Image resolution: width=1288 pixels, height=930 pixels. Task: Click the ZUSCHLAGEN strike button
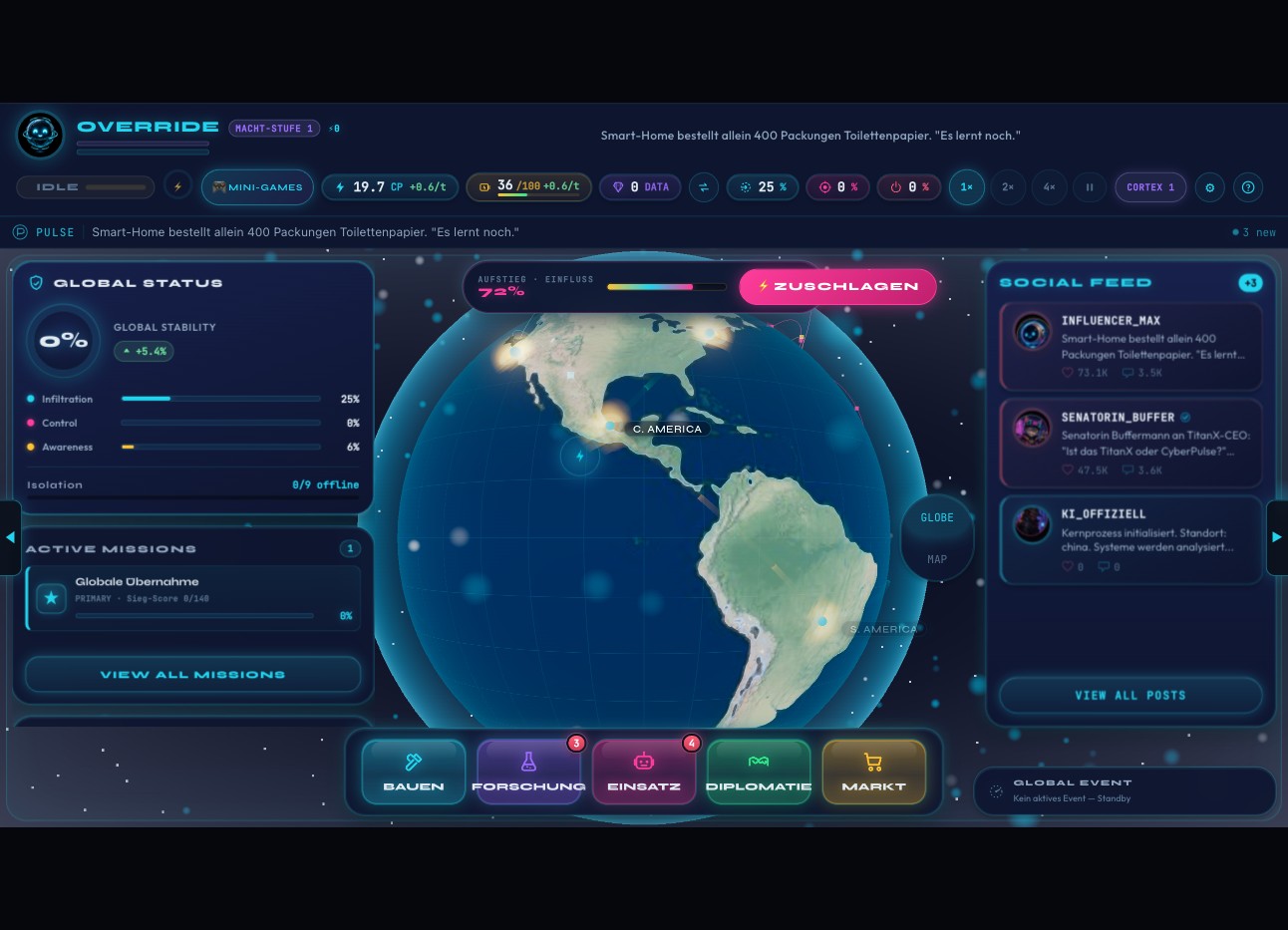click(x=837, y=286)
